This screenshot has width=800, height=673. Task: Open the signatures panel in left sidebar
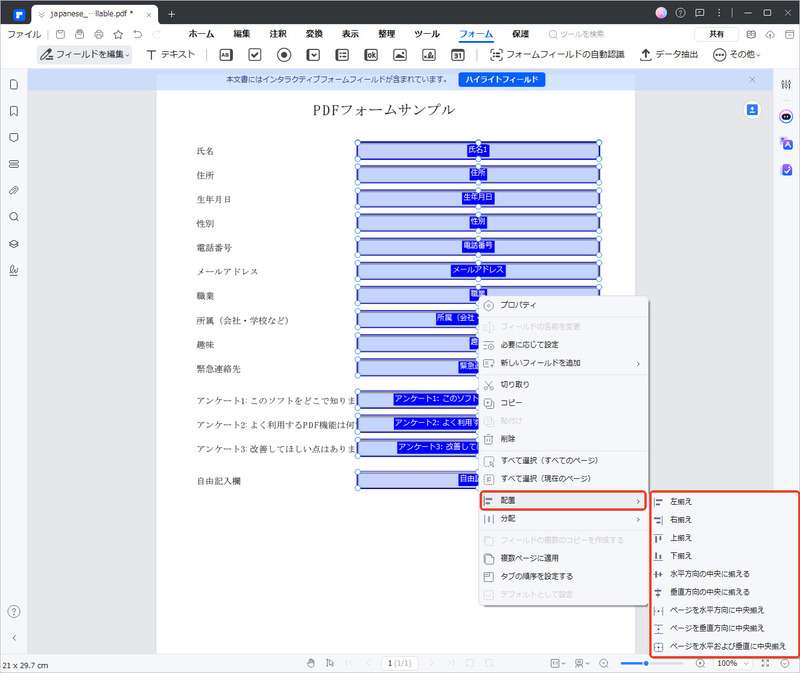tap(14, 270)
